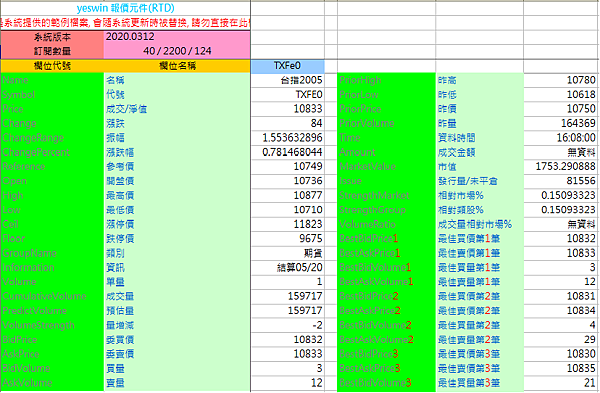Select the 欄位名稱 column header
Image resolution: width=600 pixels, height=393 pixels.
pos(177,66)
